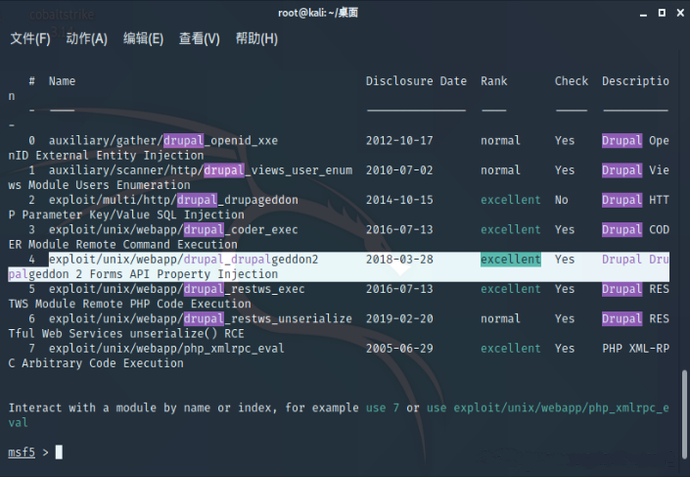The height and width of the screenshot is (477, 690).
Task: Click the drupal_coder_exec exploit module name
Action: pos(173,230)
